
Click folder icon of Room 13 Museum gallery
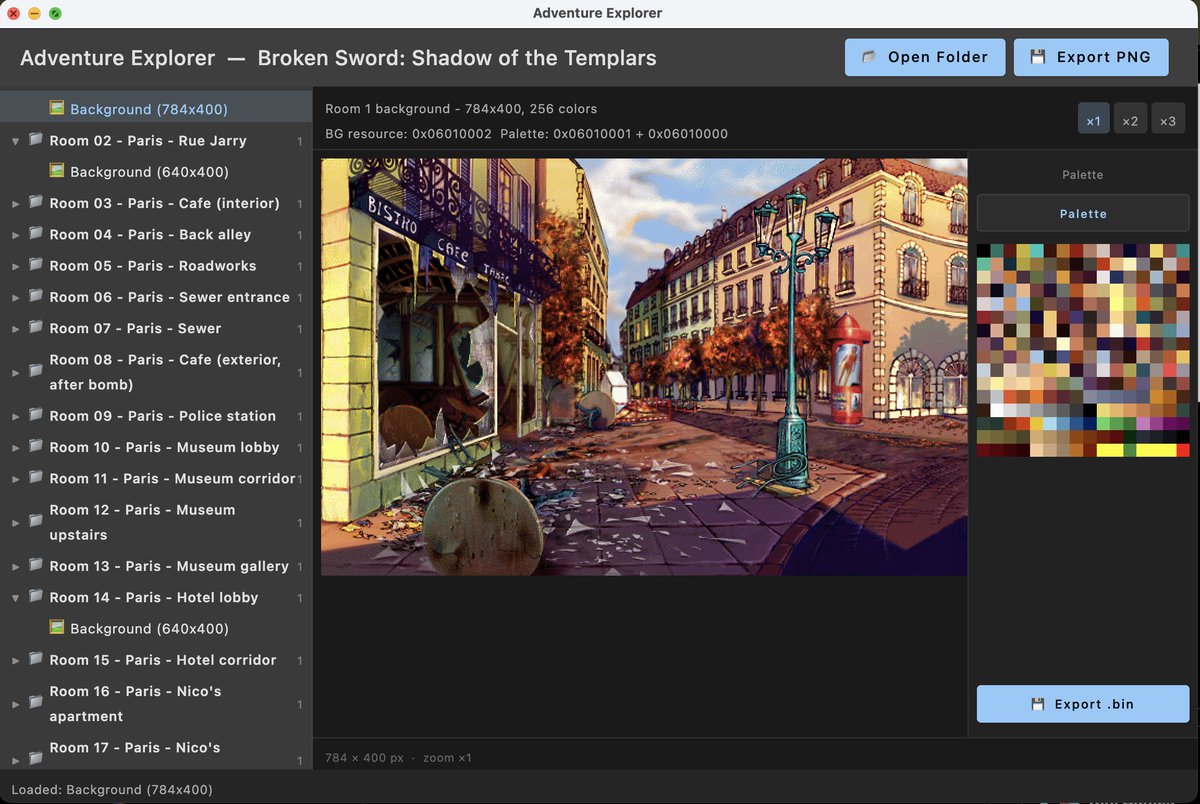pyautogui.click(x=36, y=564)
